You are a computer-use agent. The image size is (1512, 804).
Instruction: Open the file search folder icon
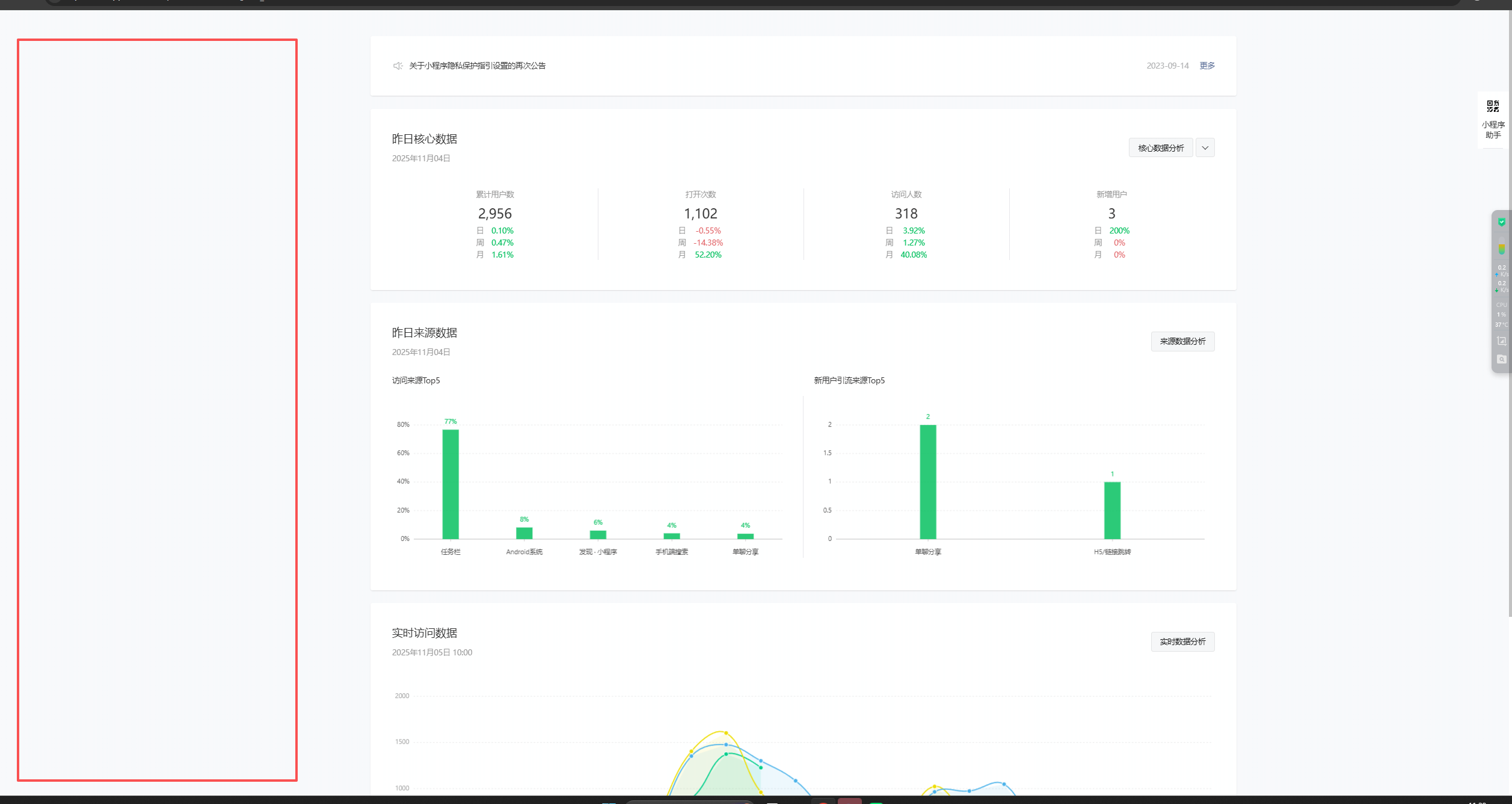1501,359
